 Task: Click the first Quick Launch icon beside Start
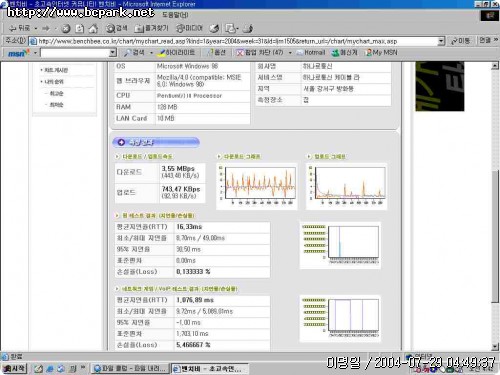pyautogui.click(x=38, y=369)
